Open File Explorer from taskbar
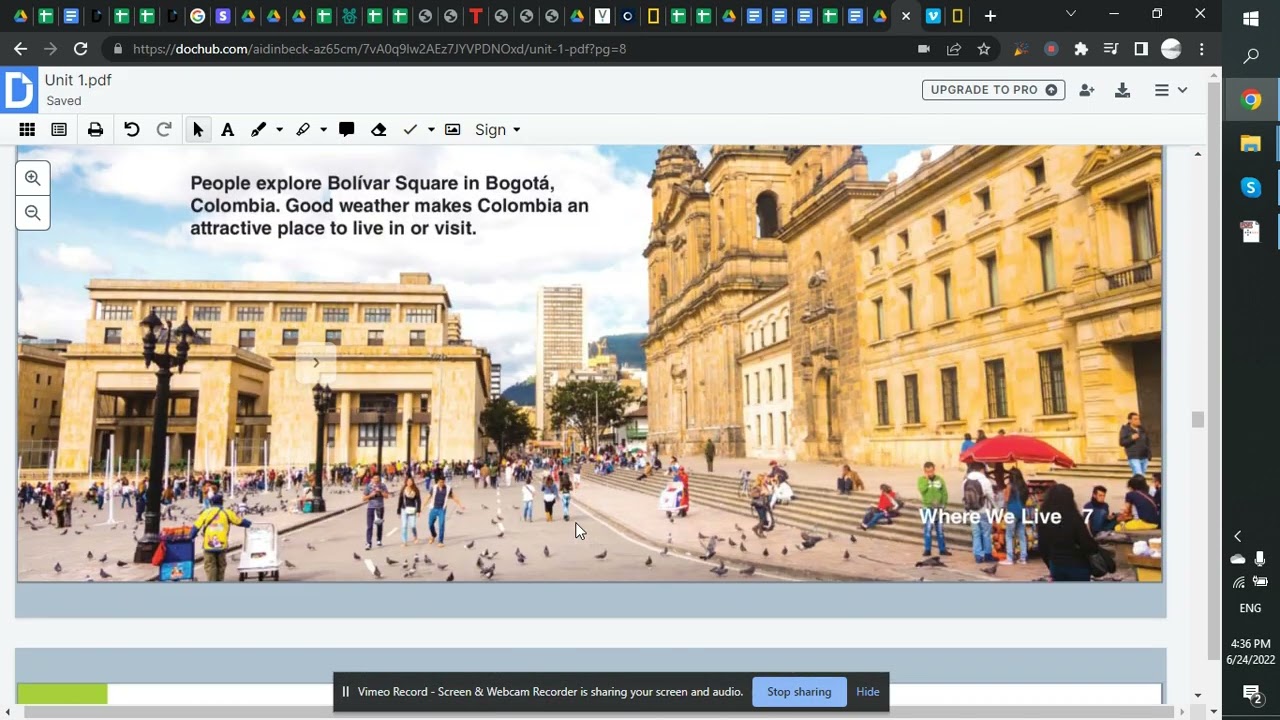Screen dimensions: 1280x720 point(1251,143)
